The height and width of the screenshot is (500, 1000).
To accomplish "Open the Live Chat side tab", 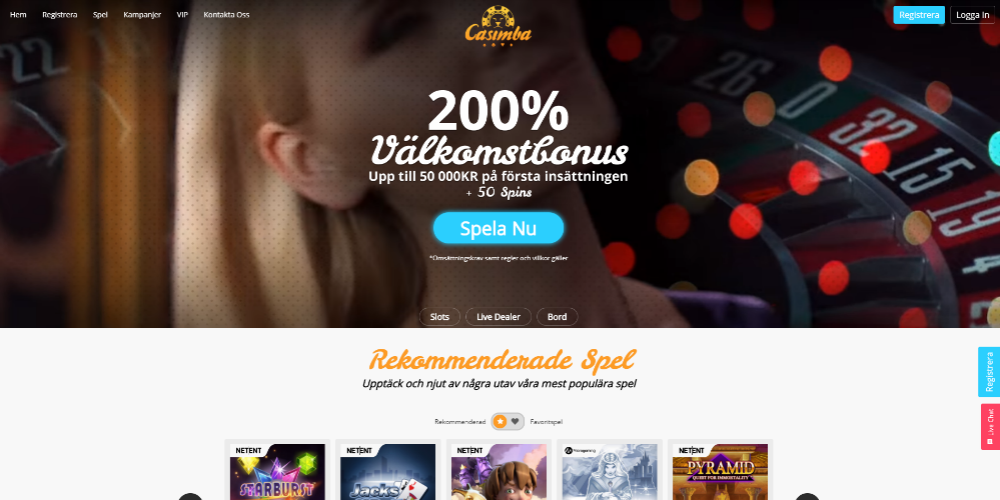I will point(989,427).
